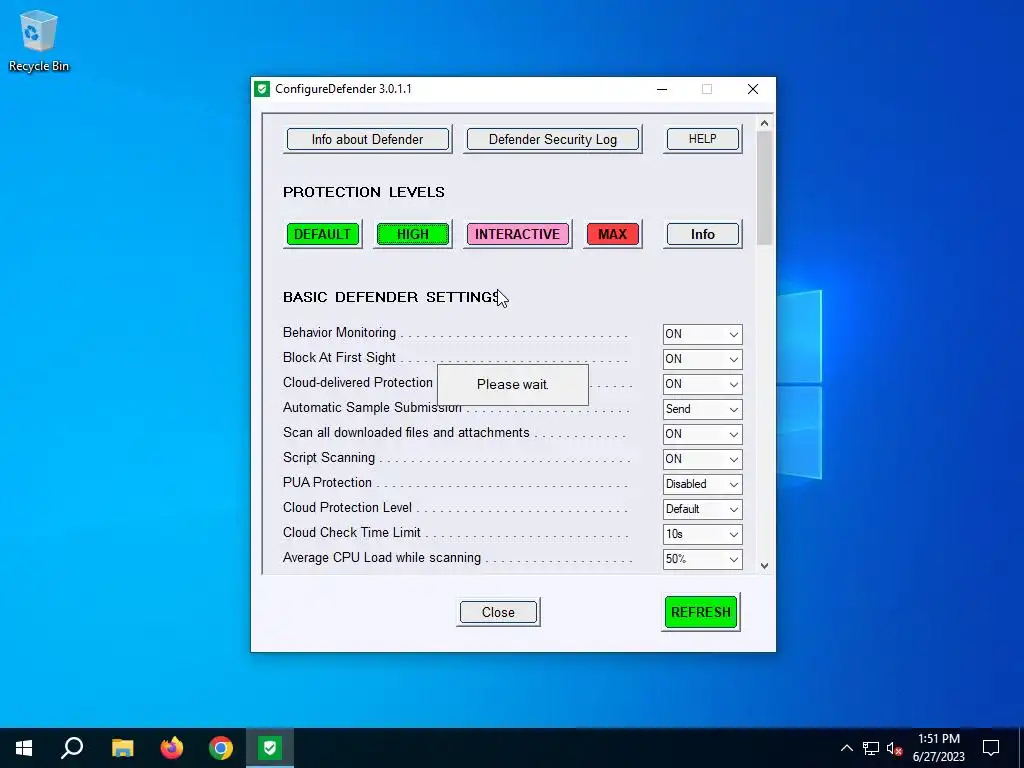Viewport: 1024px width, 768px height.
Task: Open taskbar search magnifier
Action: tap(72, 748)
